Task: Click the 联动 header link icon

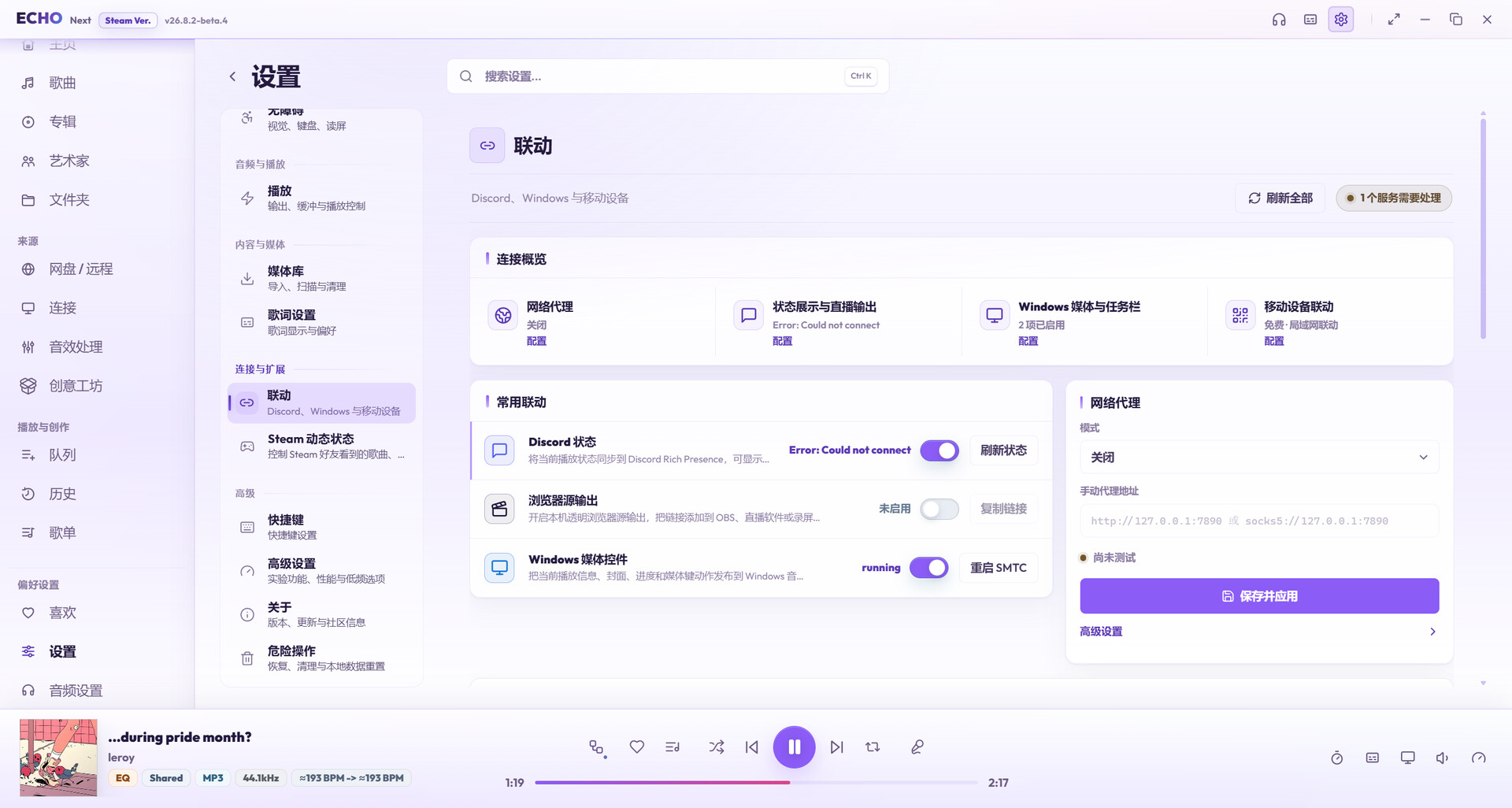Action: (x=487, y=146)
